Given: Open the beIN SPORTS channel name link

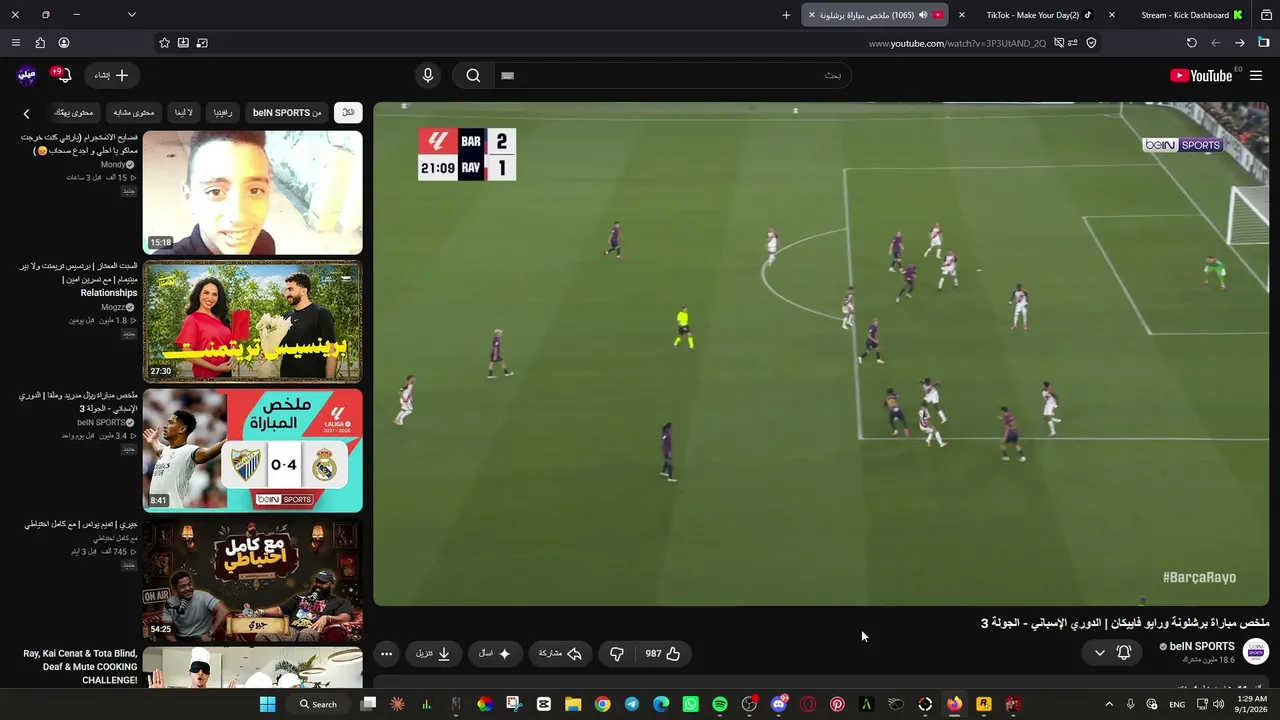Looking at the screenshot, I should 1202,646.
